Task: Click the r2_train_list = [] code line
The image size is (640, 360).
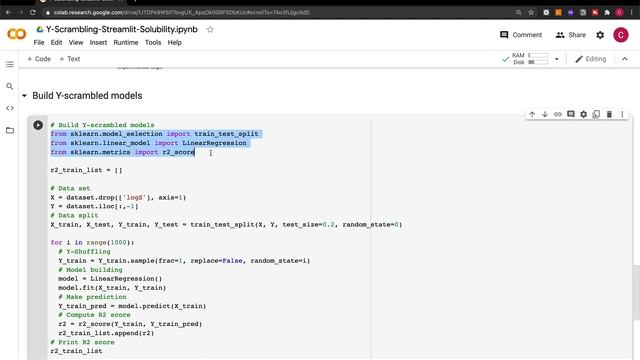Action: pos(86,170)
